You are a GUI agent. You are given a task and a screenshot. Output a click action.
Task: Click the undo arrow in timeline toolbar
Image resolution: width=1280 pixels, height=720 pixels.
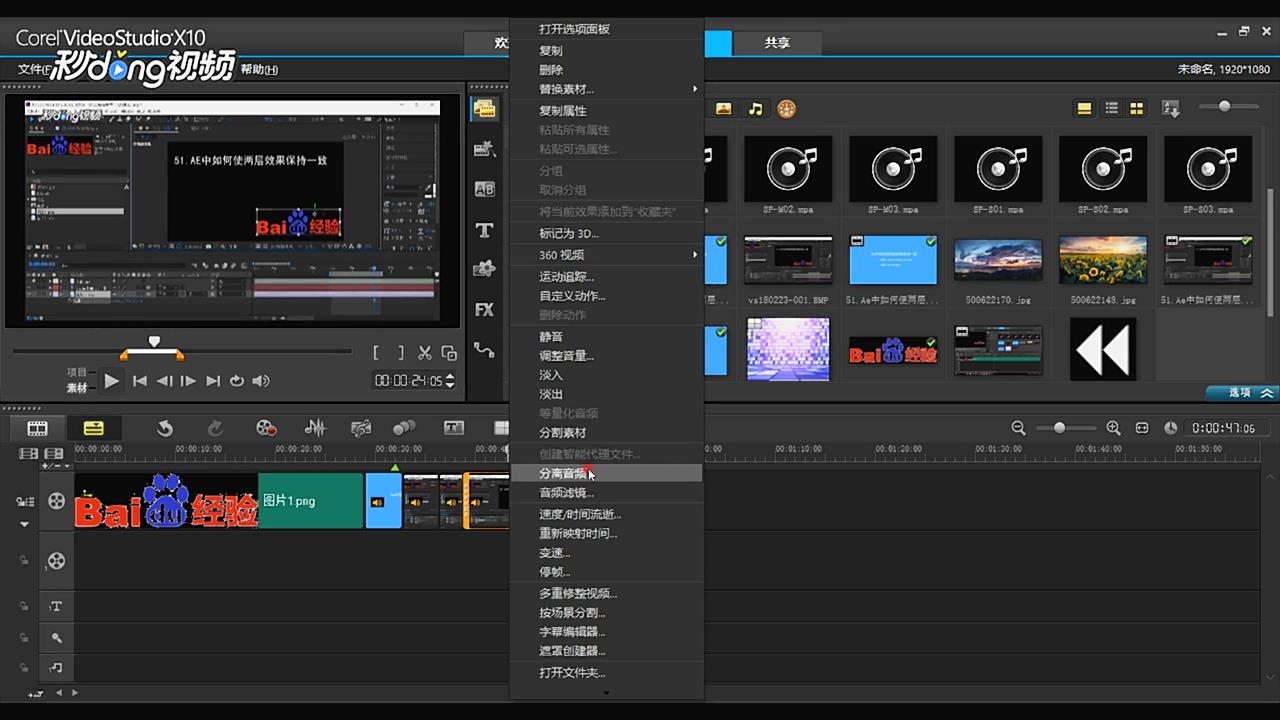pos(165,428)
